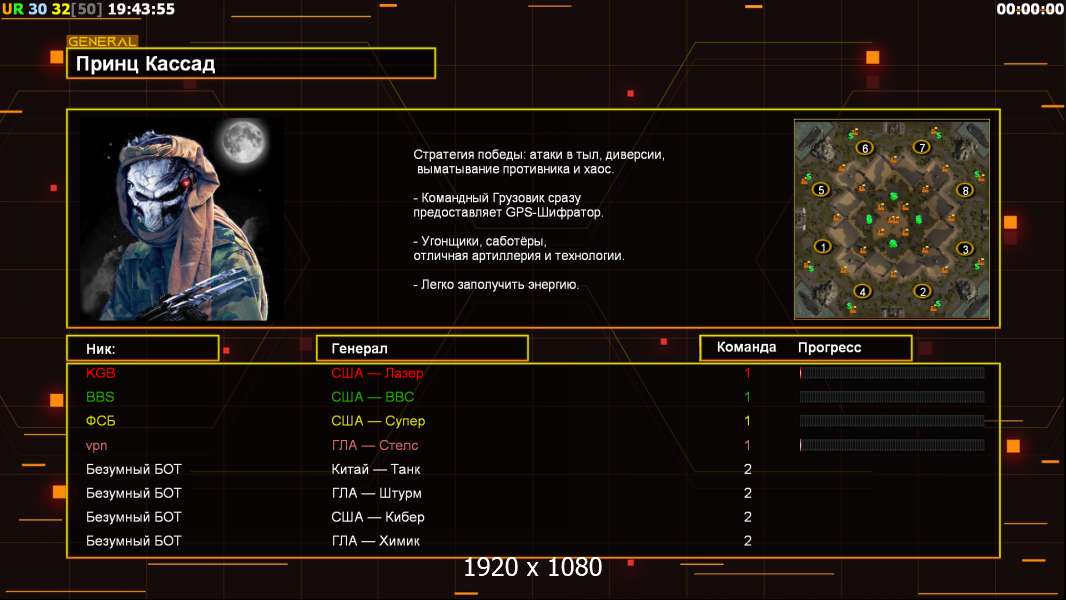Screen dimensions: 1066x600
Task: Select start position 8 on the map
Action: point(965,190)
